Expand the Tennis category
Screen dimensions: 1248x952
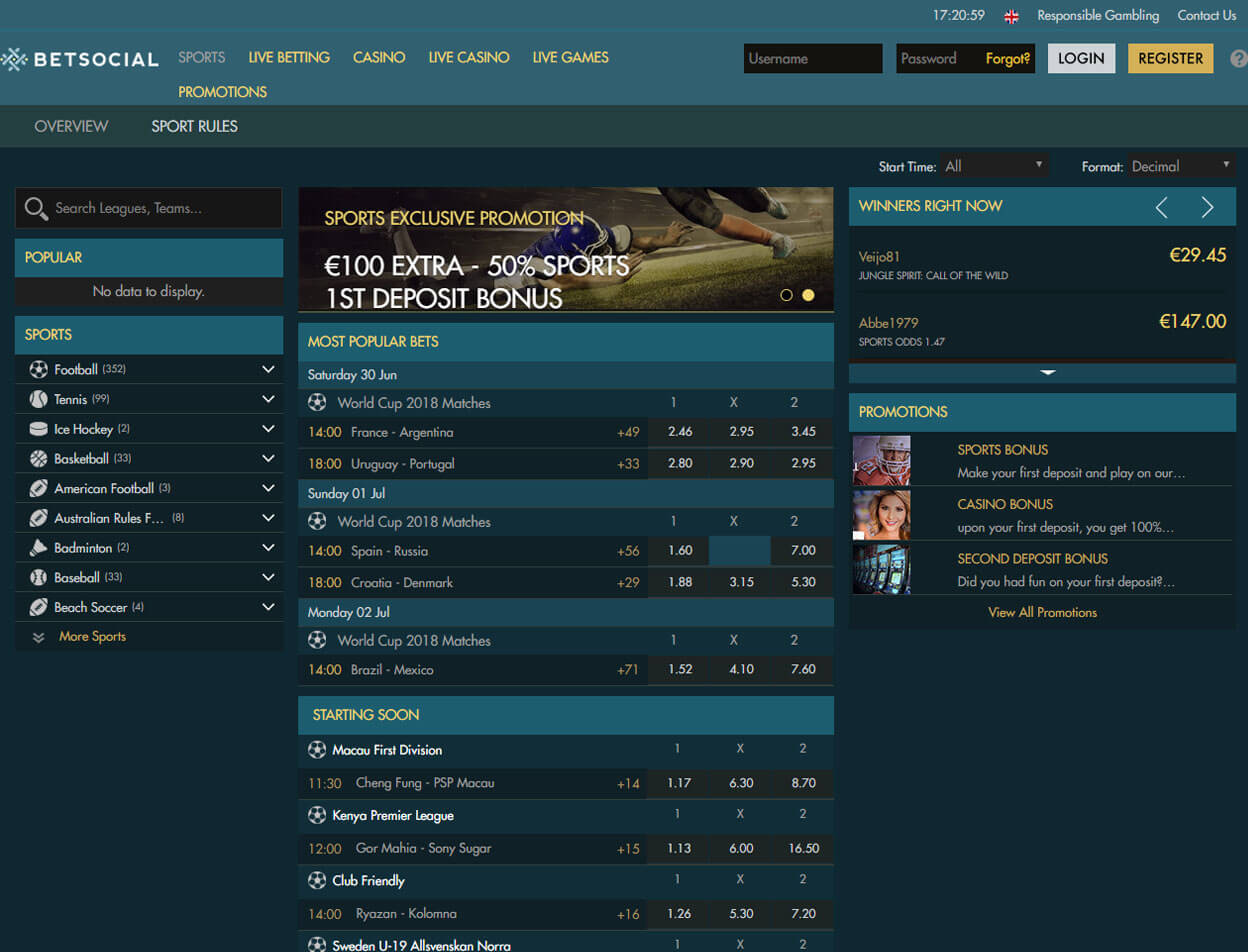point(268,399)
